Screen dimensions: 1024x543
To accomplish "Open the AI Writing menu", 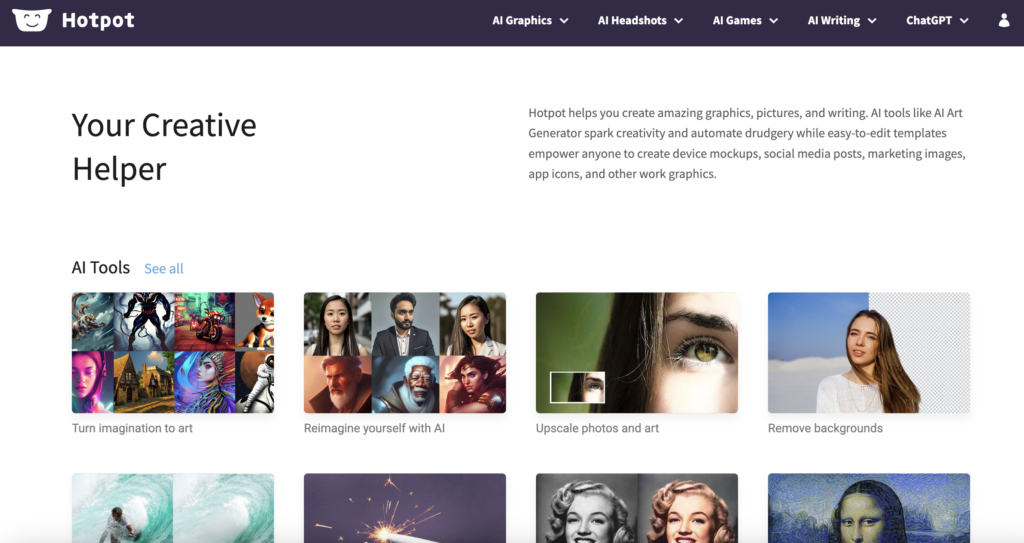I will (842, 20).
